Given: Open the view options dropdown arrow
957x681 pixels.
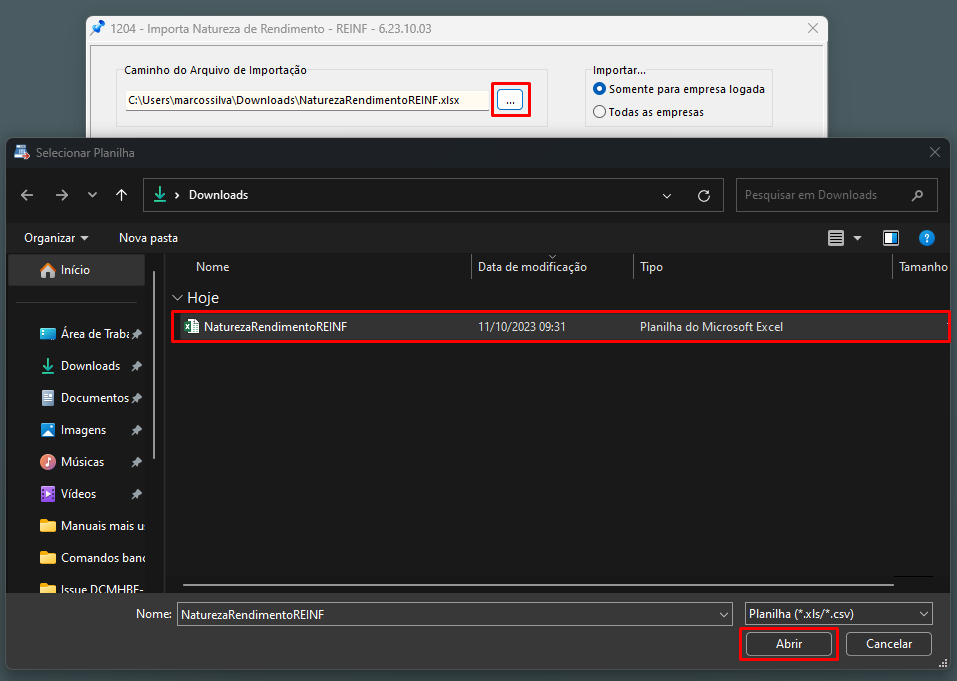Looking at the screenshot, I should [858, 238].
